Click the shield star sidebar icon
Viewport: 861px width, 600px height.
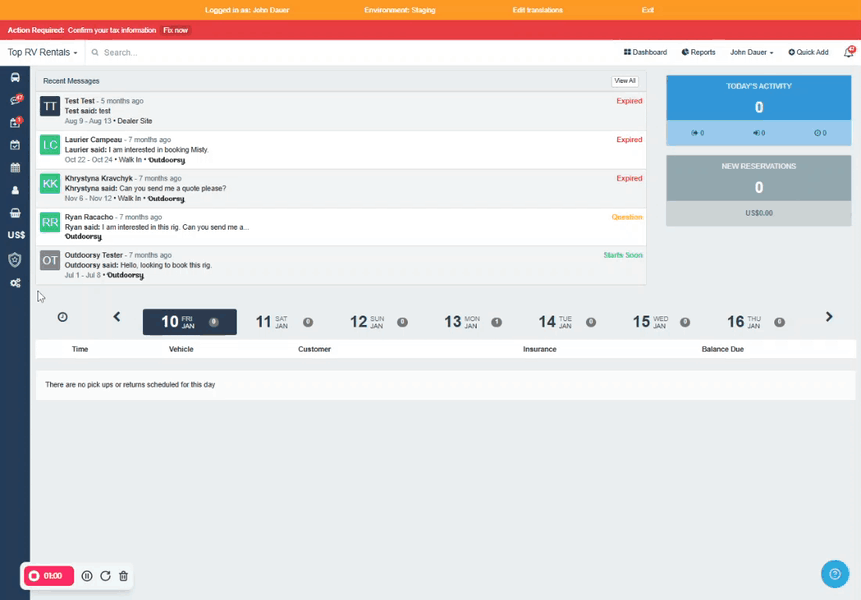coord(15,259)
